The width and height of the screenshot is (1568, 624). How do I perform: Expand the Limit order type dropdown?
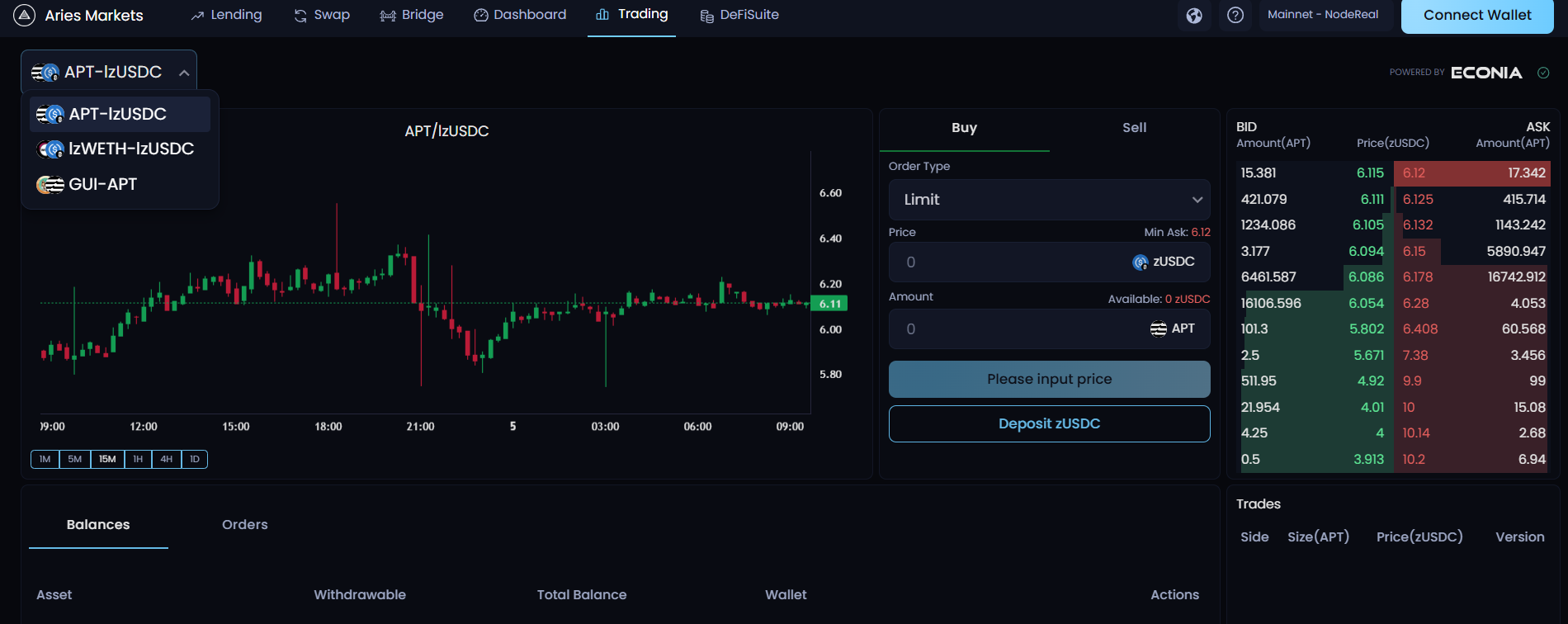click(1049, 200)
